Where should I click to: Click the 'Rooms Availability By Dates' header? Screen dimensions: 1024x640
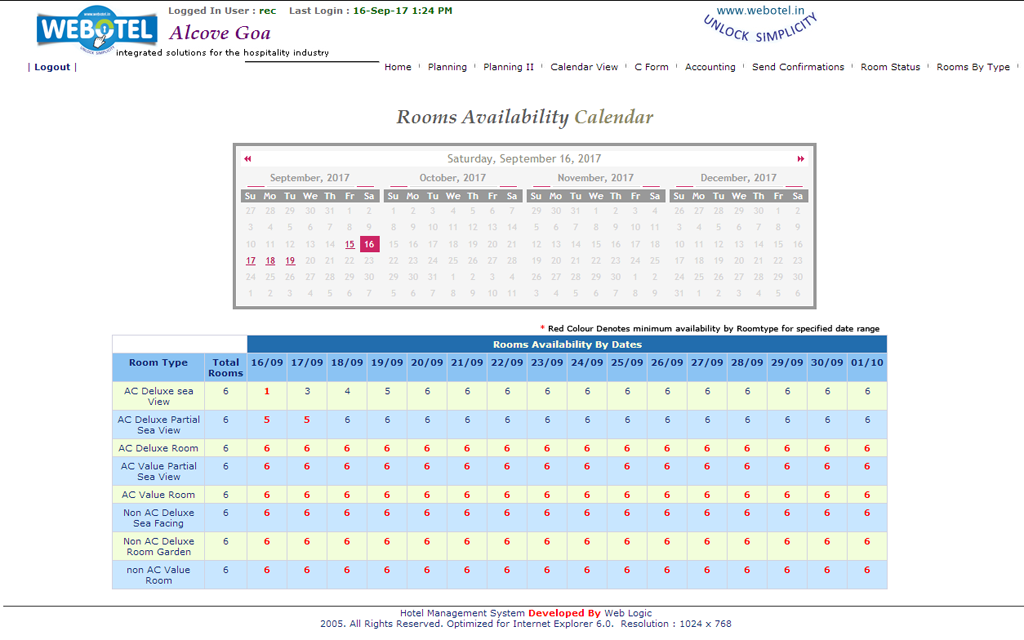click(x=567, y=344)
